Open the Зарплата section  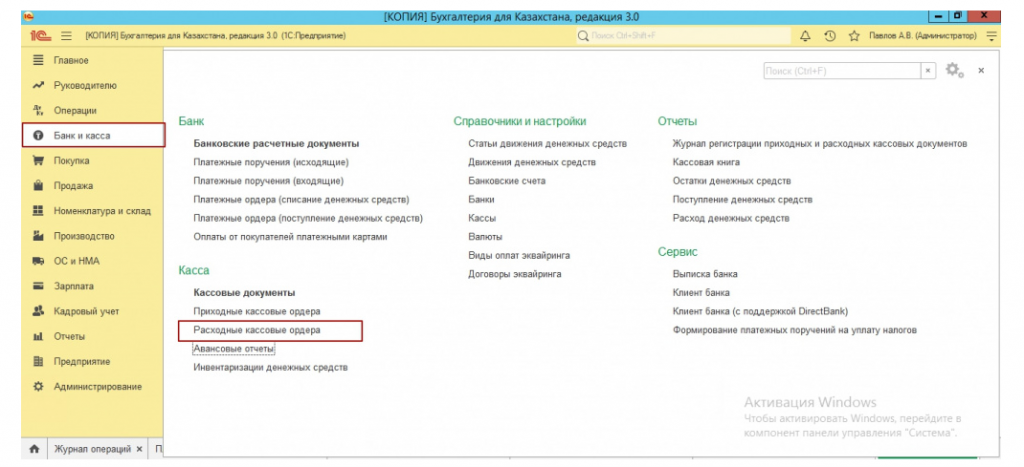pyautogui.click(x=93, y=286)
